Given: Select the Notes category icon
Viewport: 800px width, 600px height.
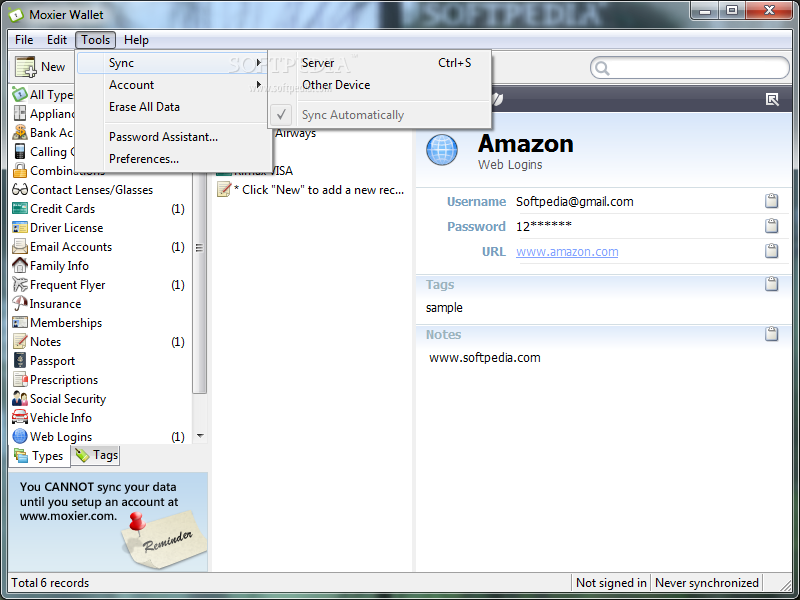Looking at the screenshot, I should pyautogui.click(x=20, y=341).
